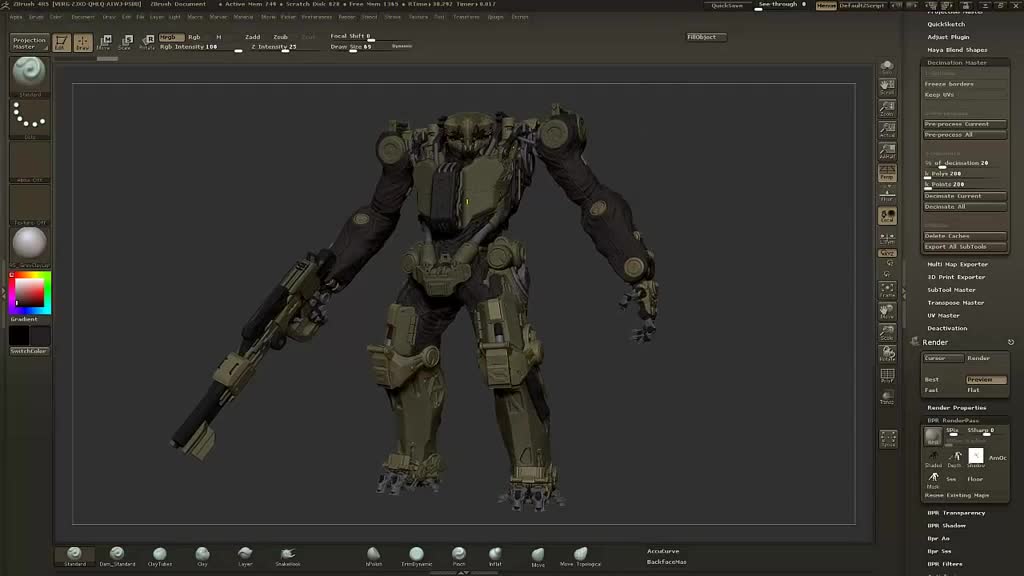Collapse the Decimation Master section

(x=957, y=63)
